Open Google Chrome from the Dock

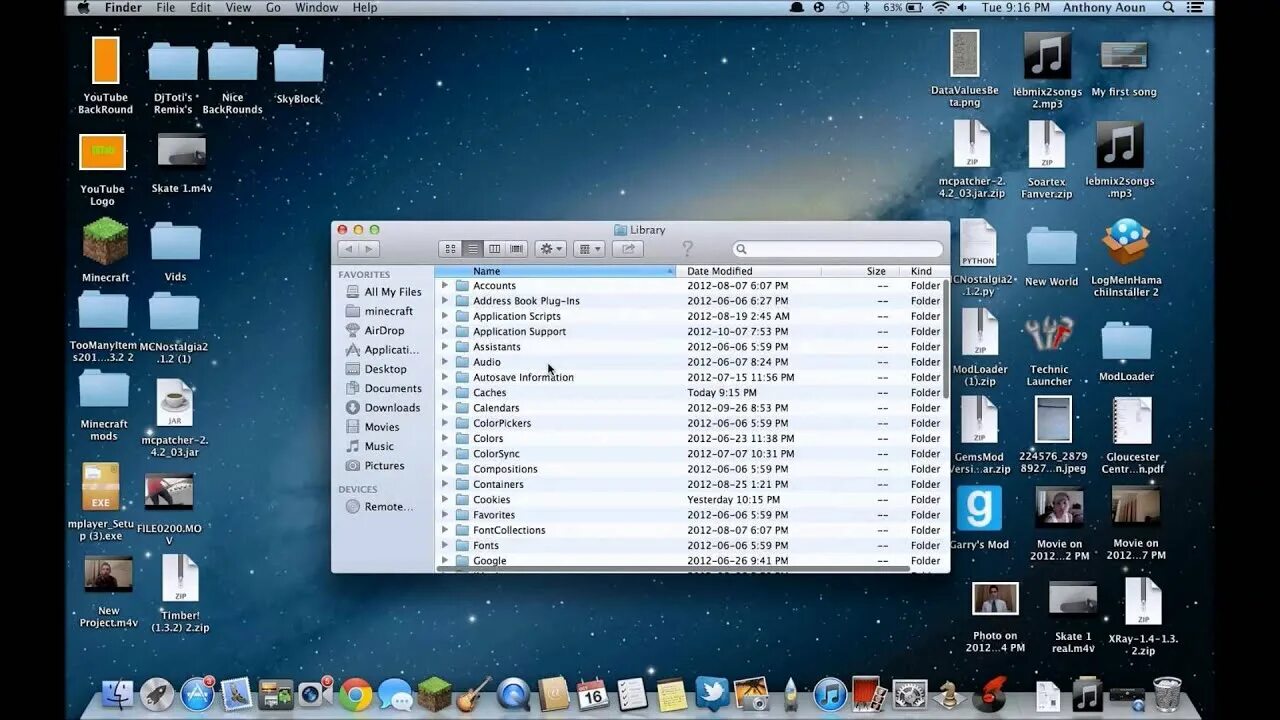(x=356, y=693)
